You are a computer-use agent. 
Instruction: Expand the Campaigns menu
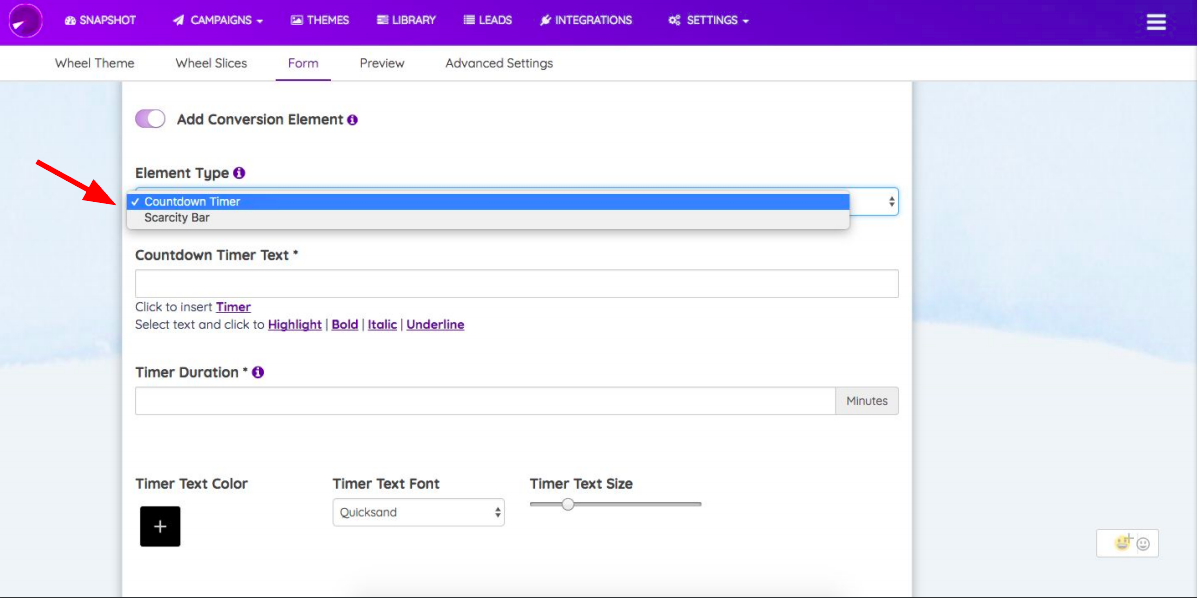coord(218,21)
